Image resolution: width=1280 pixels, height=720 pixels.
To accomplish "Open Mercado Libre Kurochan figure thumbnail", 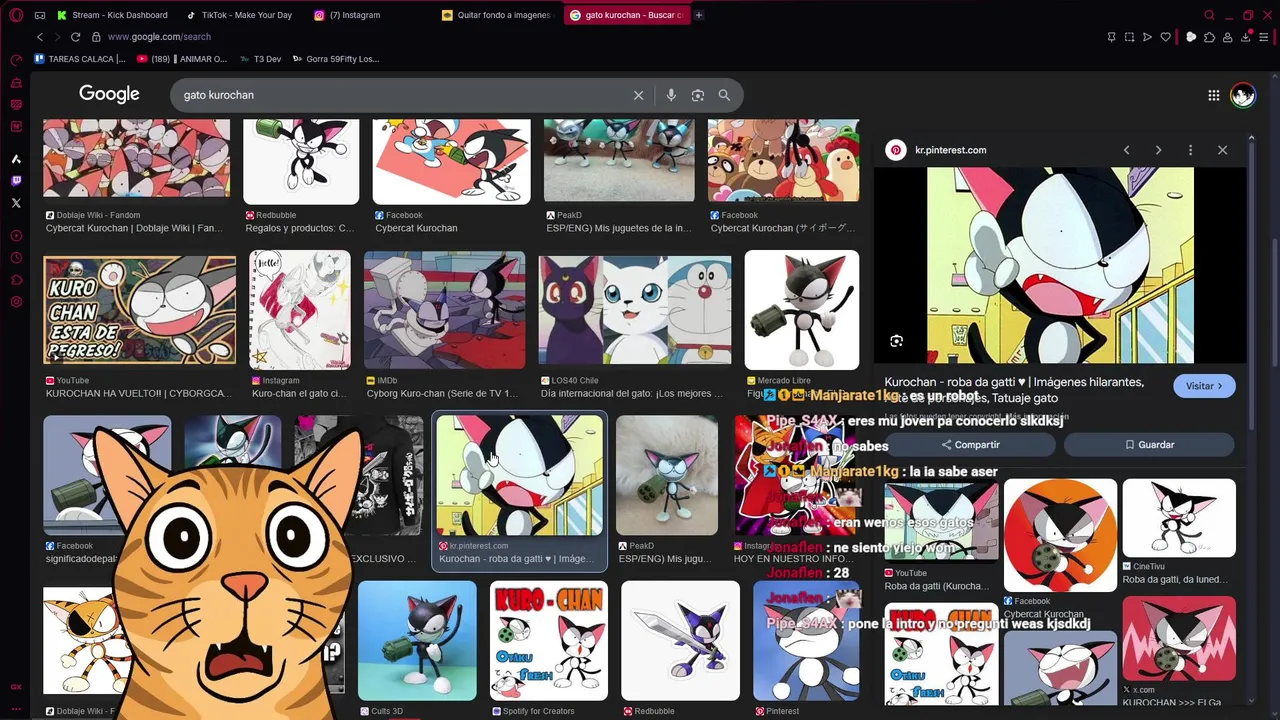I will [x=801, y=310].
